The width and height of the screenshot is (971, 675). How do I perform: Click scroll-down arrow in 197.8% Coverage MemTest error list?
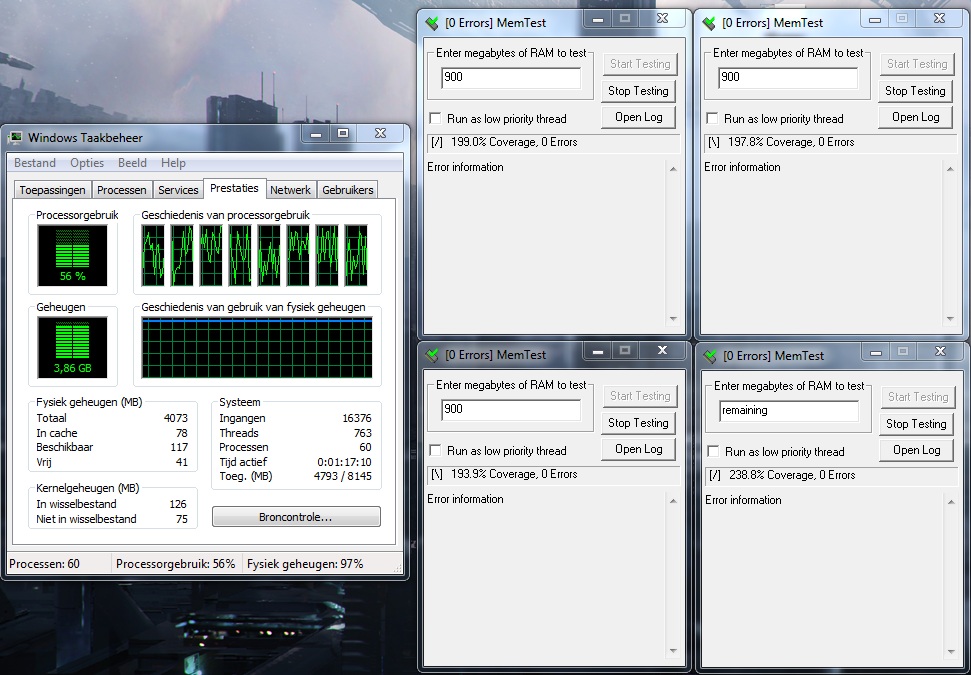(x=950, y=320)
